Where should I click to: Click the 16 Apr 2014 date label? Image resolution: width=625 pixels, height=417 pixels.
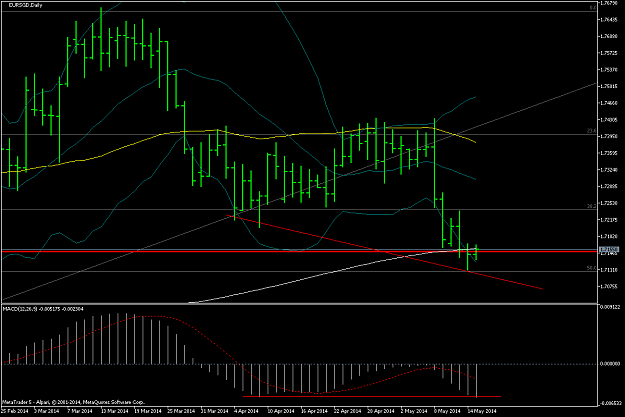[x=314, y=411]
